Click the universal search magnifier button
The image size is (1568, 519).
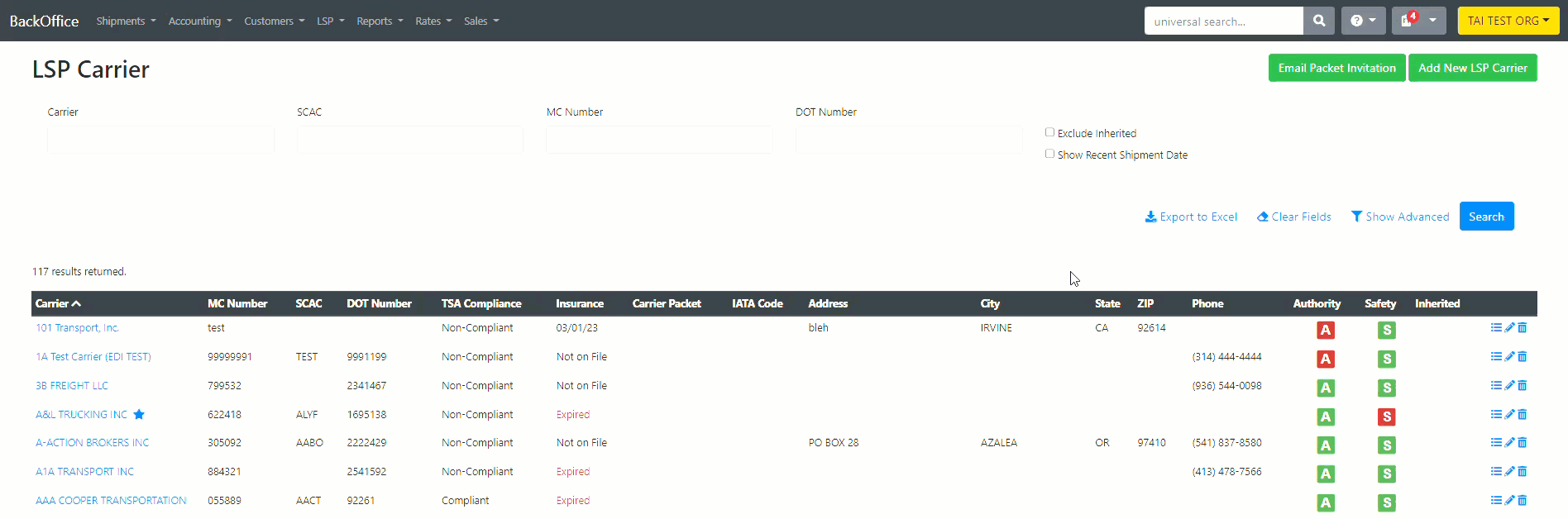(1319, 21)
